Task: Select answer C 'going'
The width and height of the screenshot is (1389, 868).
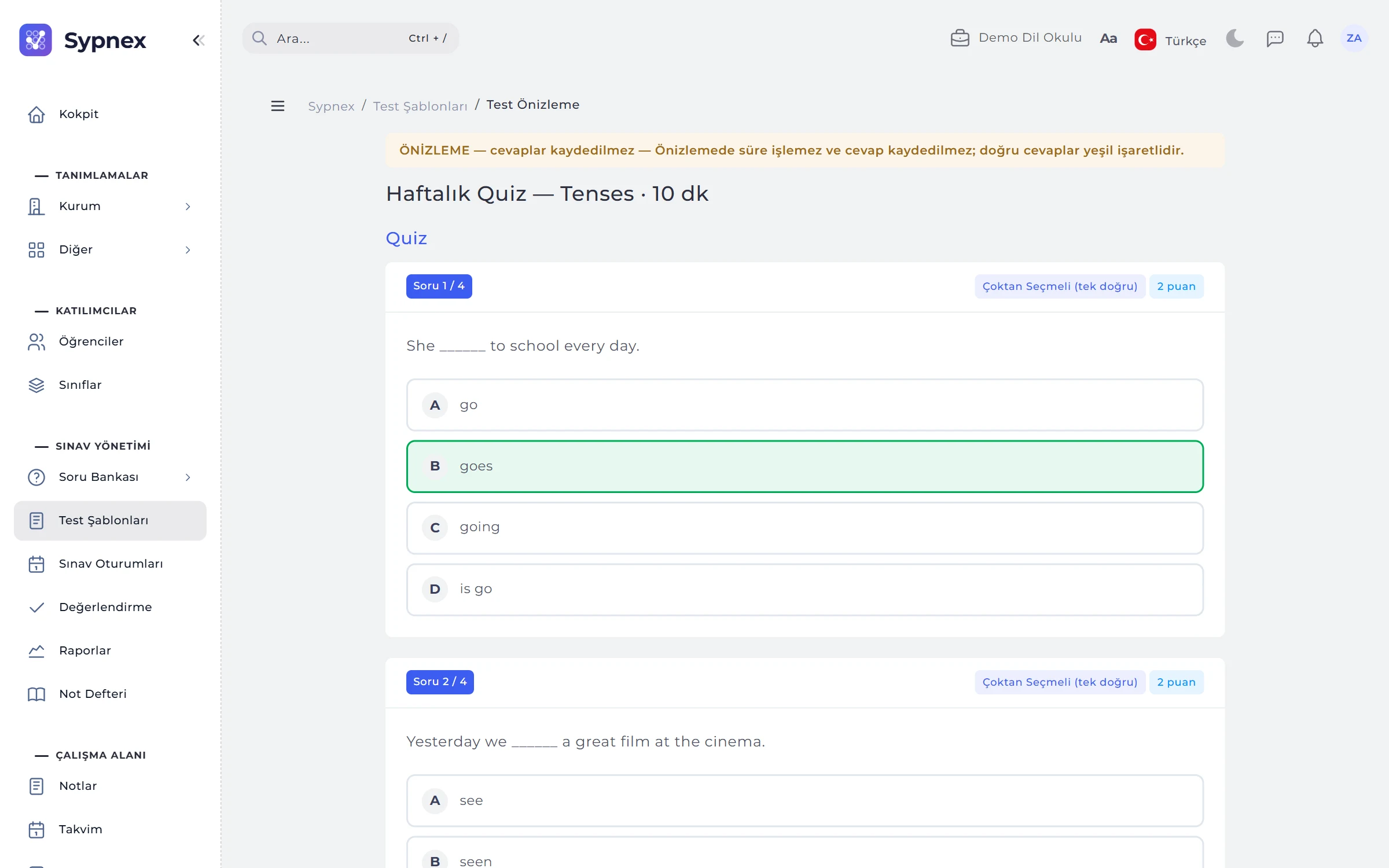Action: [x=804, y=528]
